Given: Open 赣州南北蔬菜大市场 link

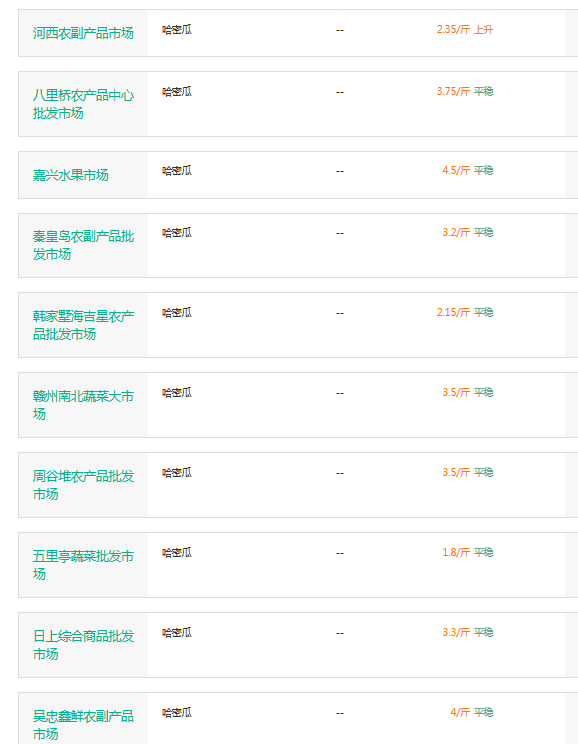Looking at the screenshot, I should pyautogui.click(x=83, y=405).
